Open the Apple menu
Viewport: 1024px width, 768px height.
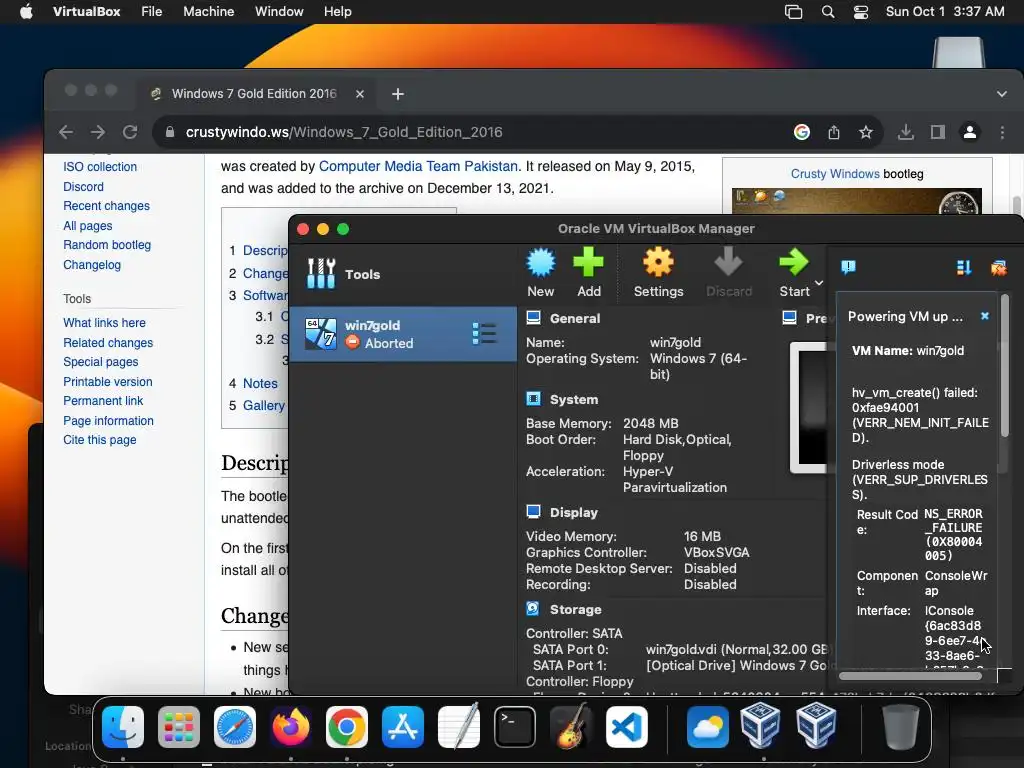click(x=26, y=12)
